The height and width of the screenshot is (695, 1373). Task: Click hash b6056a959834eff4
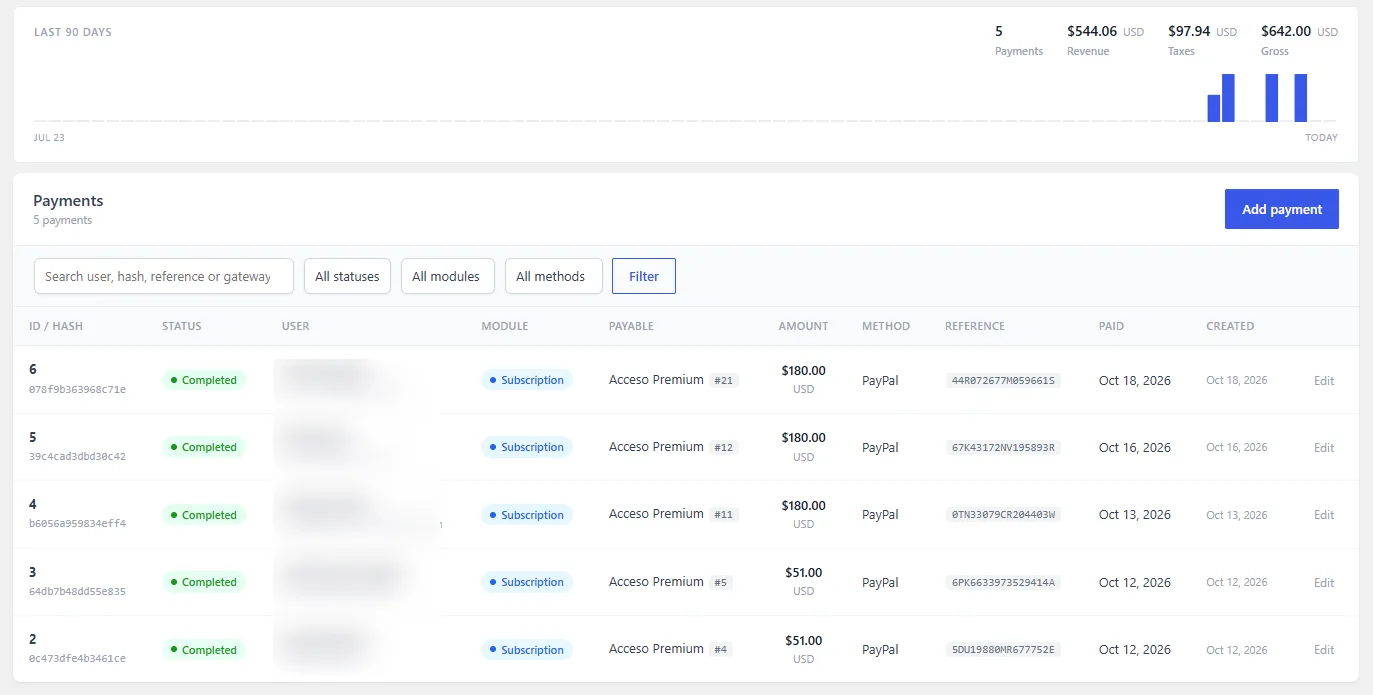click(77, 523)
